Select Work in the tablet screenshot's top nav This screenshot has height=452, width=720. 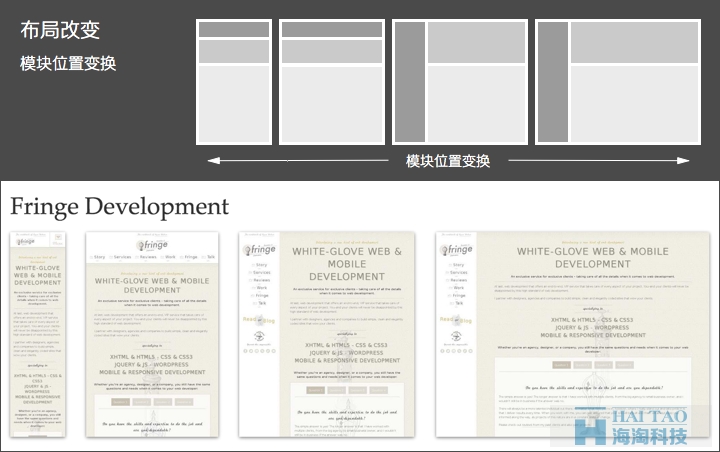(169, 257)
